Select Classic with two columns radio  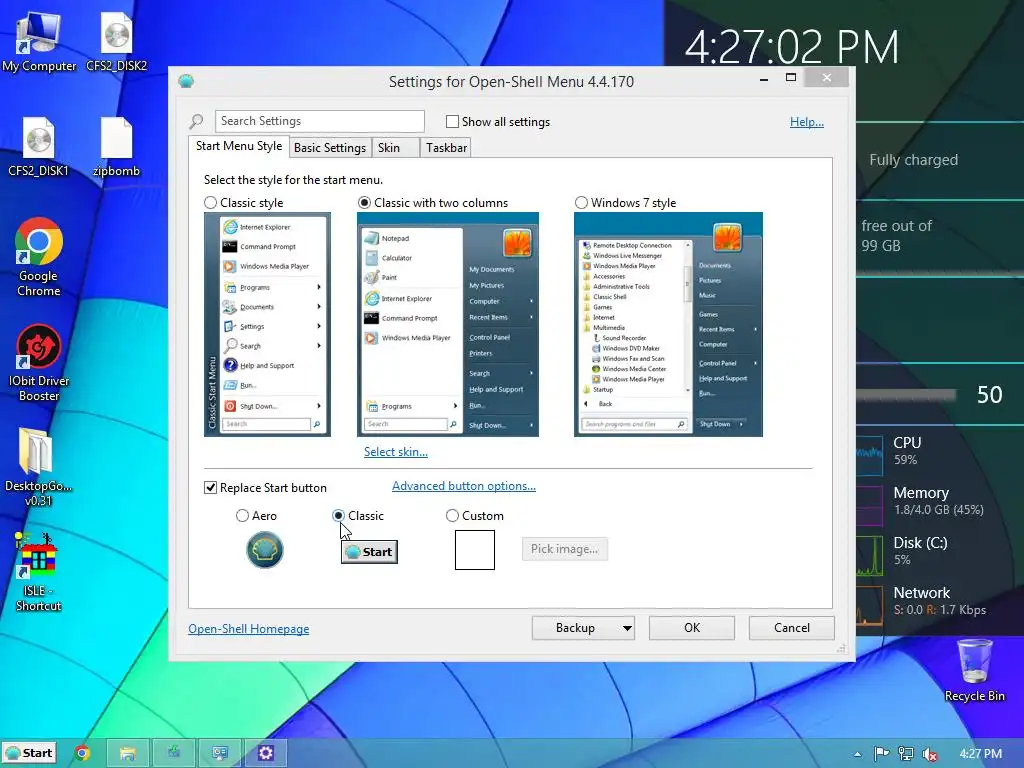coord(364,202)
